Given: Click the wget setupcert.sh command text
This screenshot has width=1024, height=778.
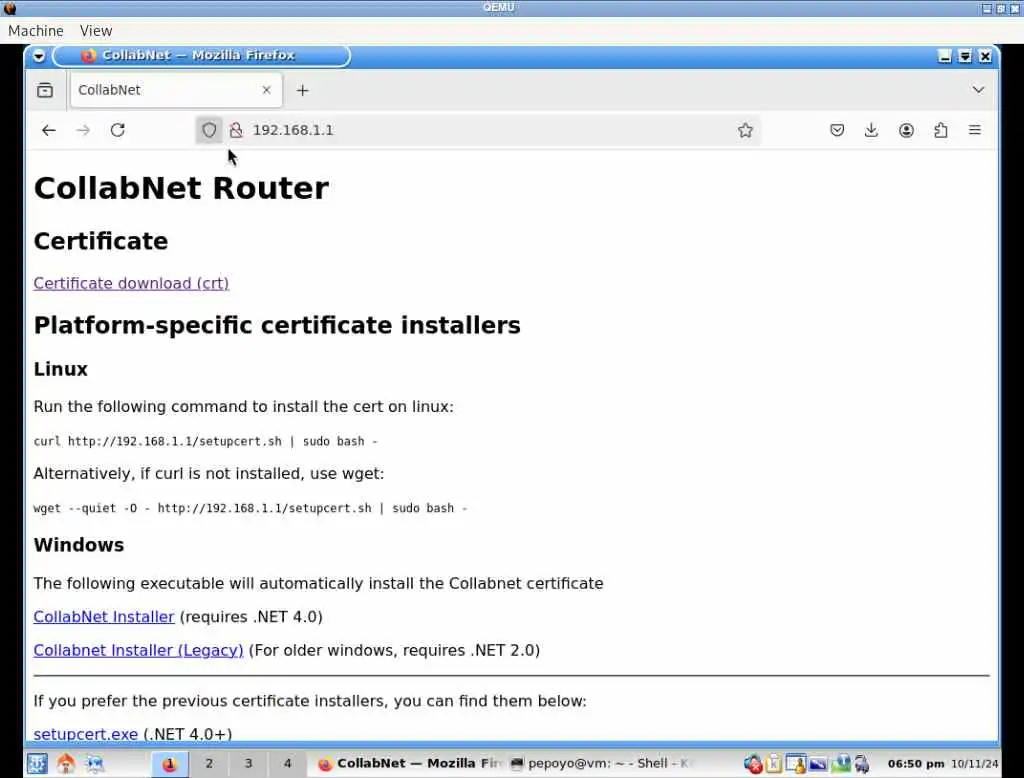Looking at the screenshot, I should (250, 508).
